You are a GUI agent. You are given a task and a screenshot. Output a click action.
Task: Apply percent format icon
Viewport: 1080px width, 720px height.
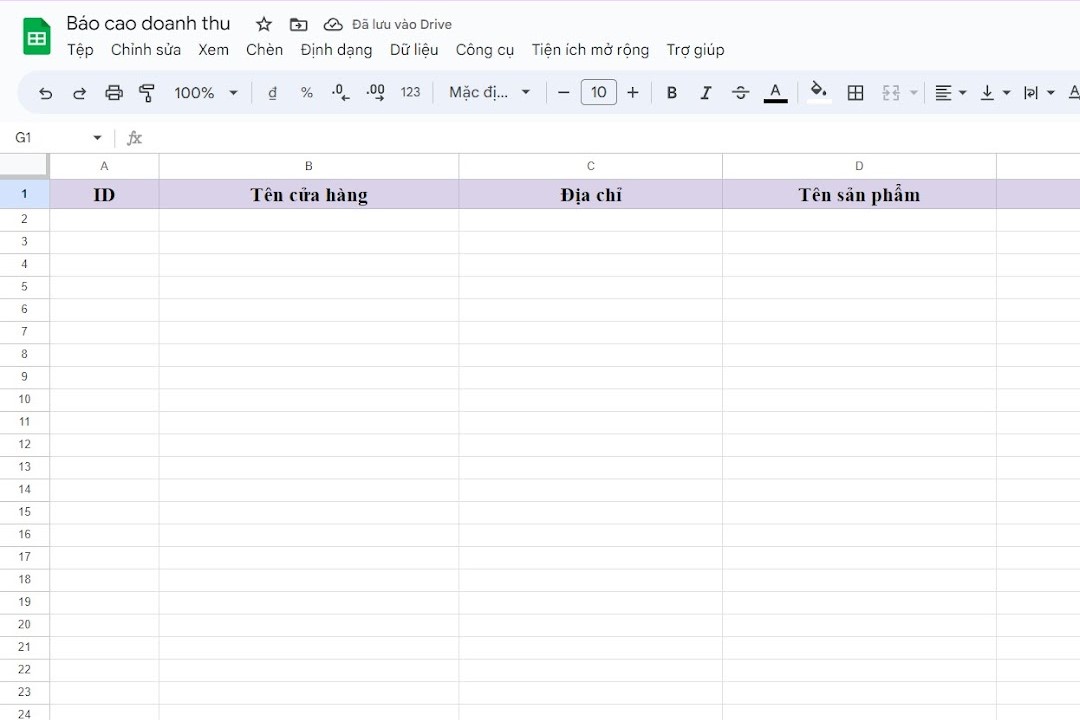click(x=306, y=92)
